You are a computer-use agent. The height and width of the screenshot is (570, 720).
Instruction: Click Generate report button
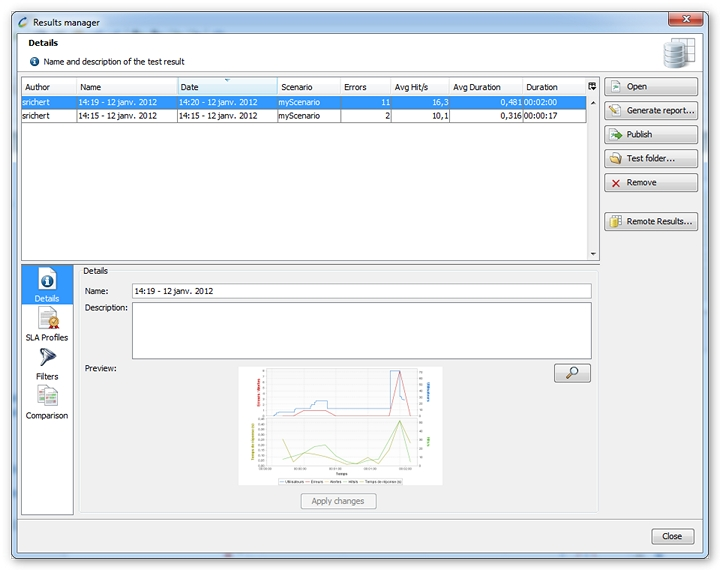(651, 110)
